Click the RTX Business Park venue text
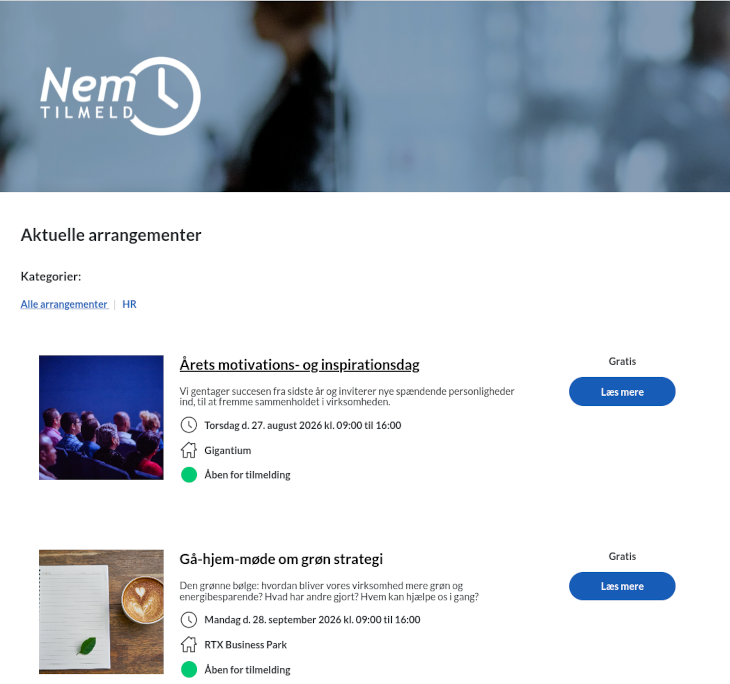Image resolution: width=730 pixels, height=684 pixels. [245, 645]
